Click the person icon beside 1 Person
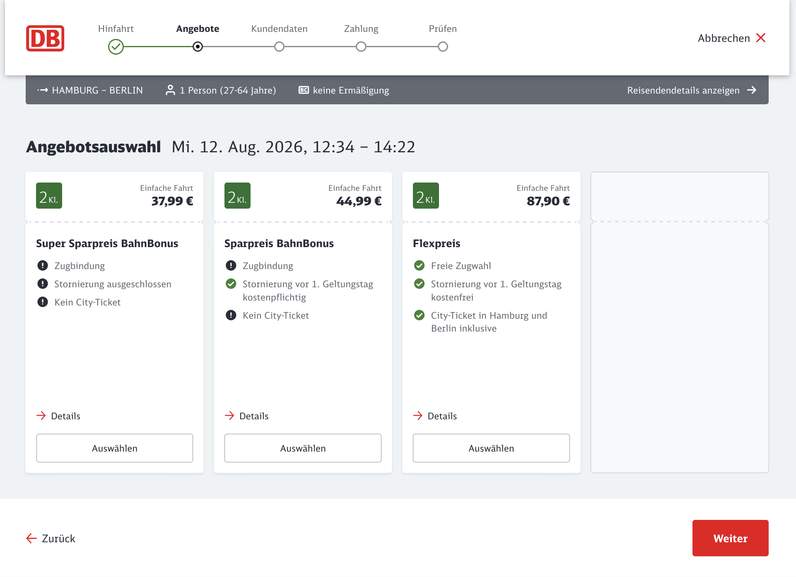 pos(171,90)
